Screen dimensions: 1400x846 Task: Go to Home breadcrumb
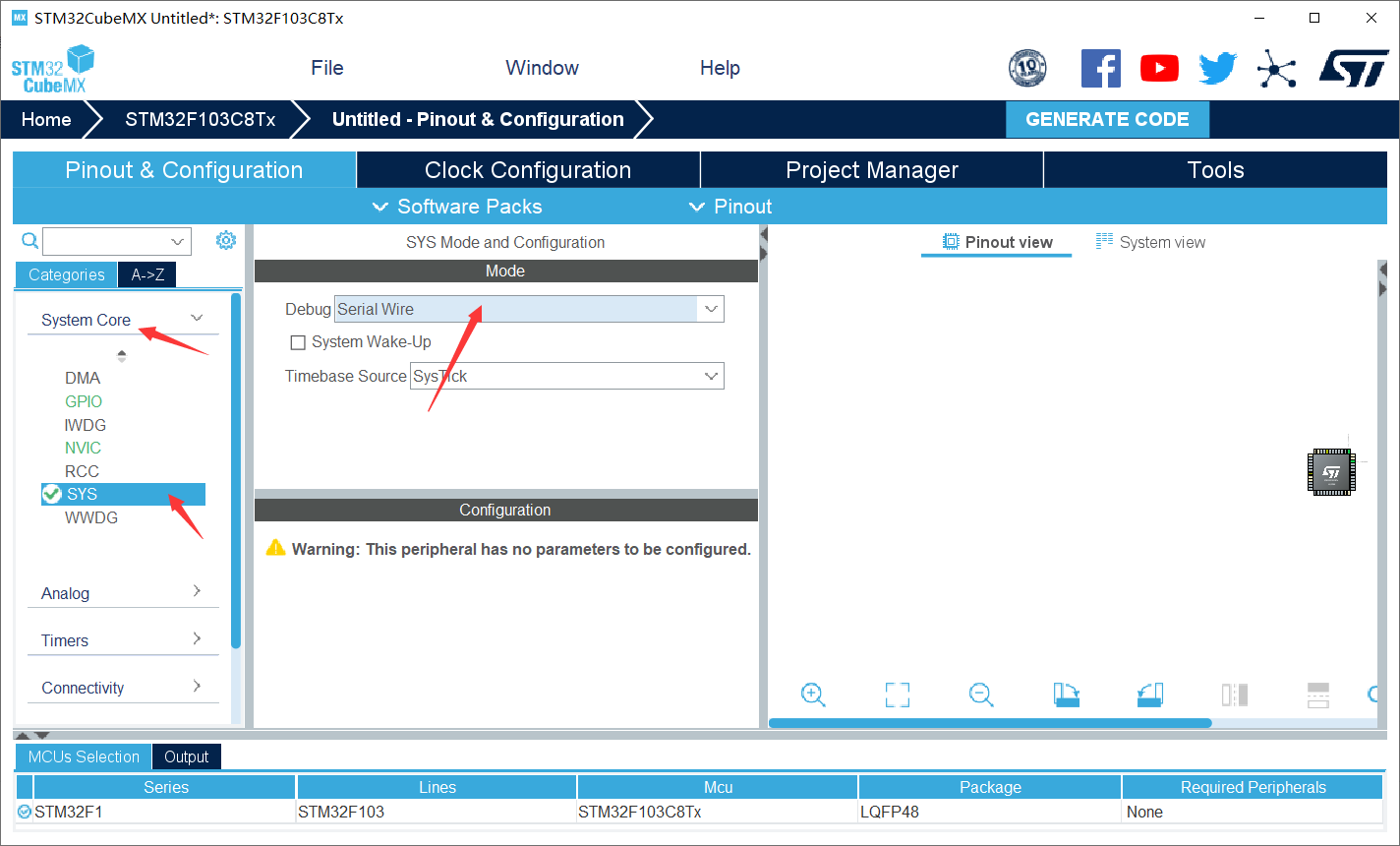pos(46,119)
